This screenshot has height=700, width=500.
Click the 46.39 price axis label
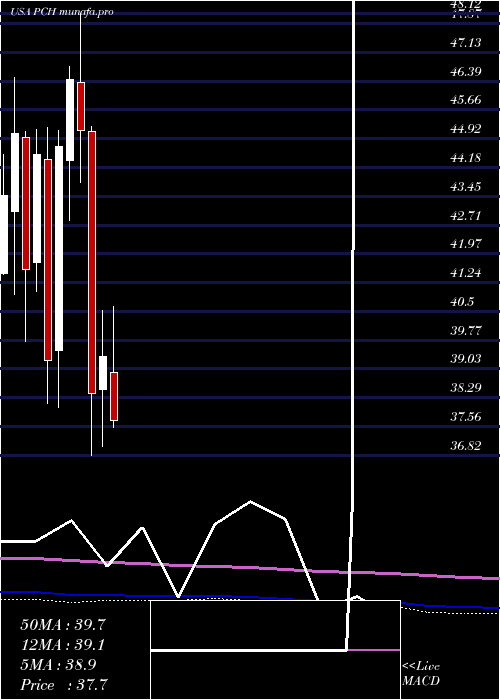[466, 71]
